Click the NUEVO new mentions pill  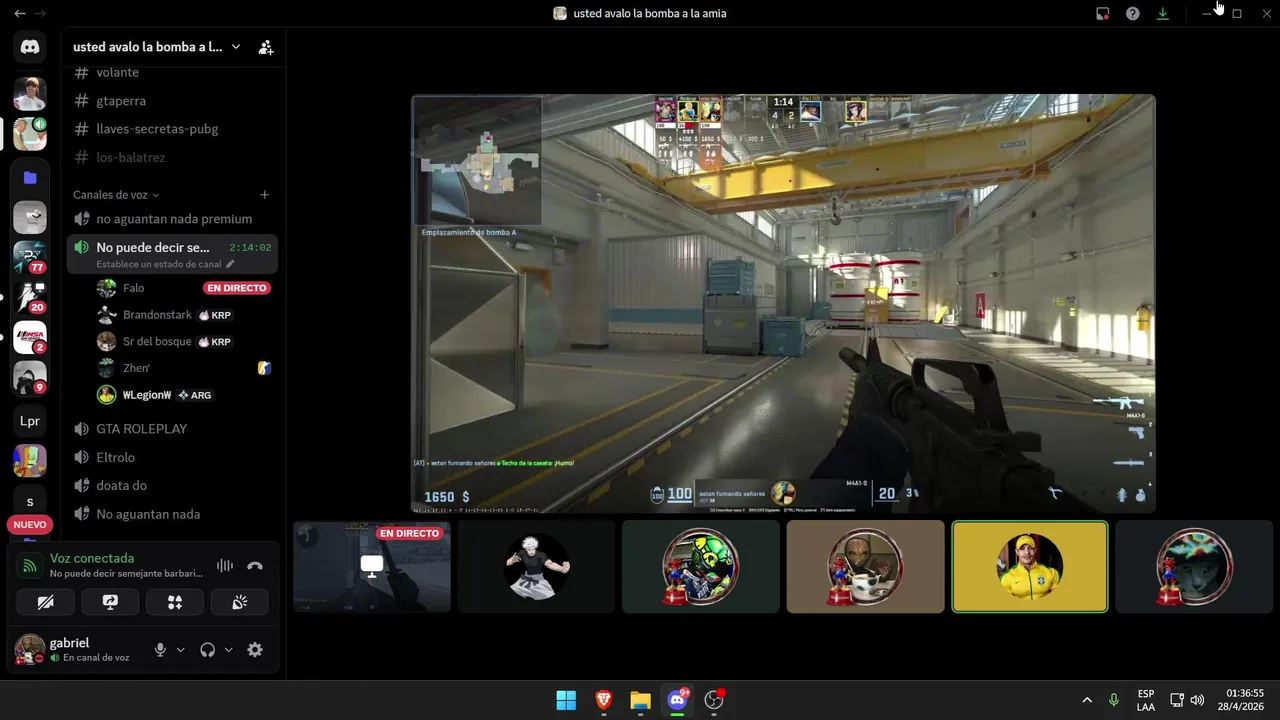click(30, 525)
